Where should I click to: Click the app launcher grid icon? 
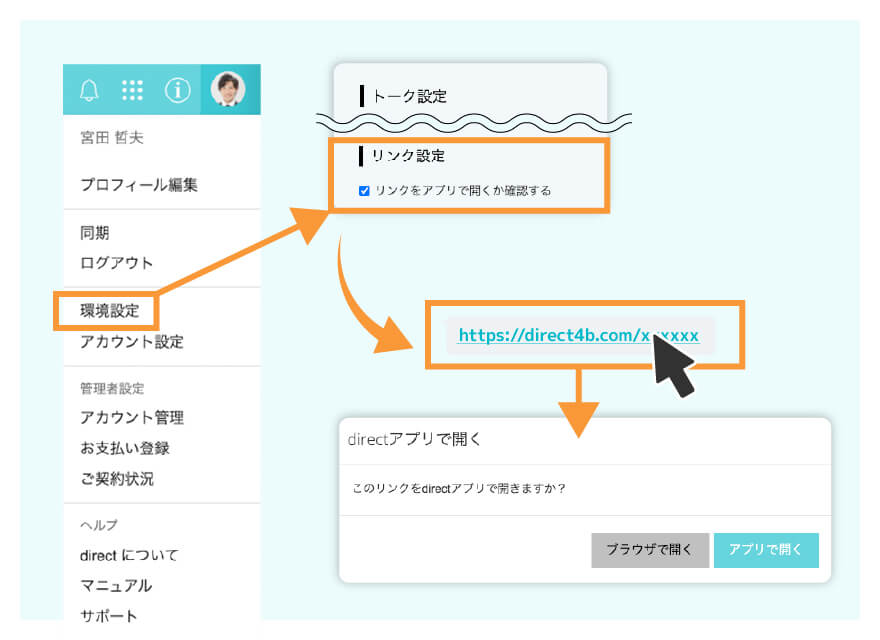tap(134, 90)
